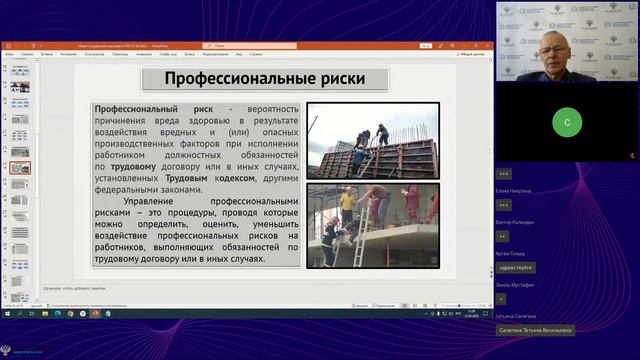Open Yandex Browser from the taskbar
The image size is (640, 360).
pos(83,313)
